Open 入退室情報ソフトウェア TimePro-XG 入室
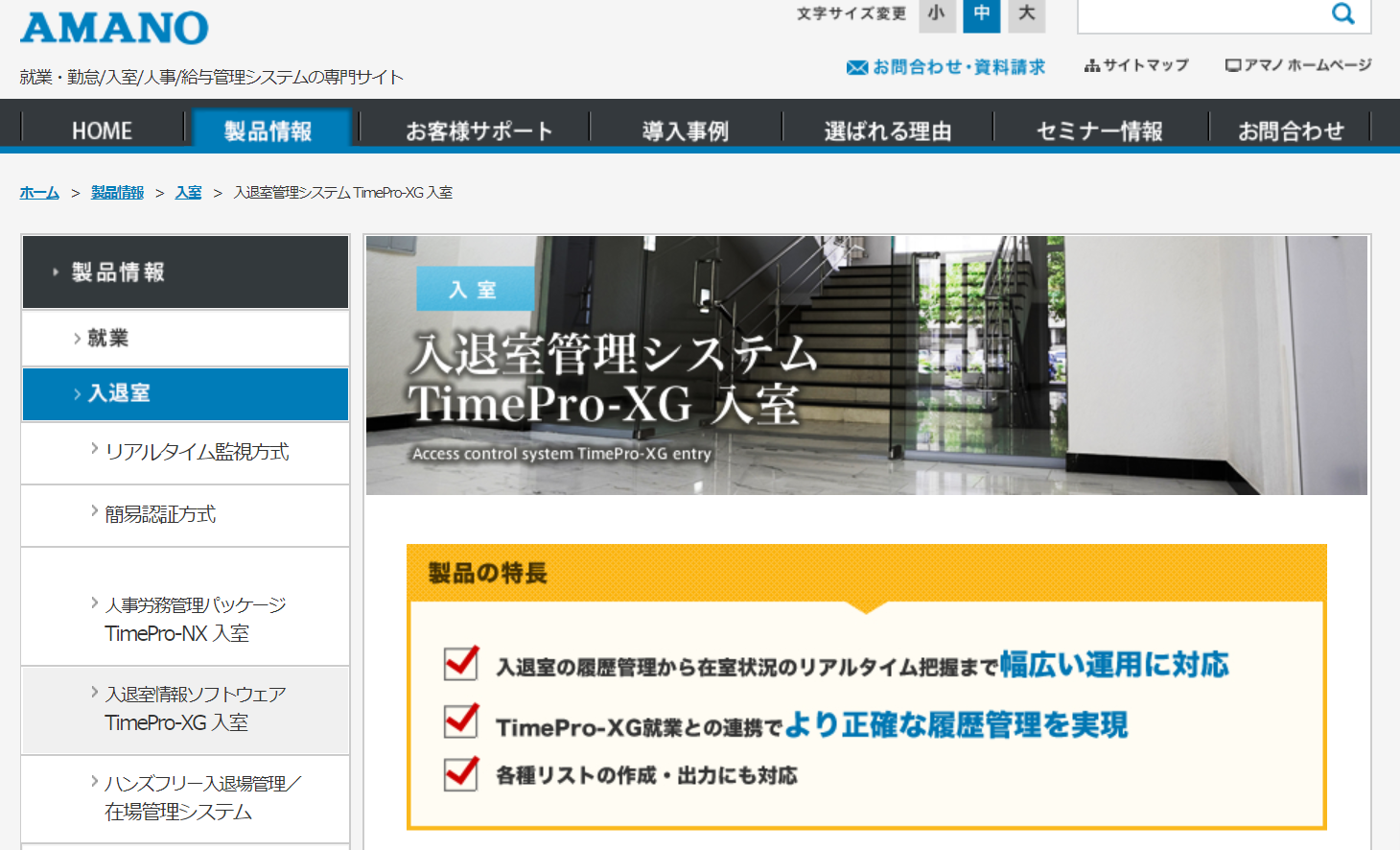This screenshot has width=1400, height=850. 185,709
